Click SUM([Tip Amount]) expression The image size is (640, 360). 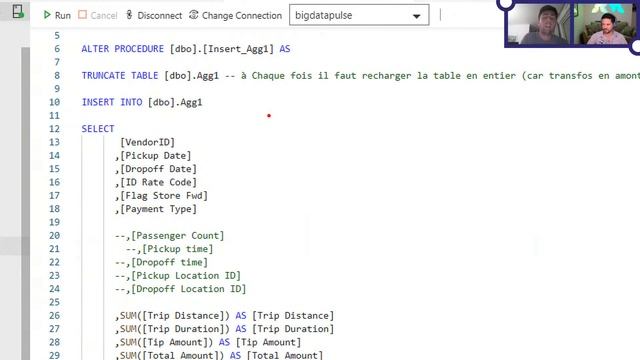(x=167, y=342)
